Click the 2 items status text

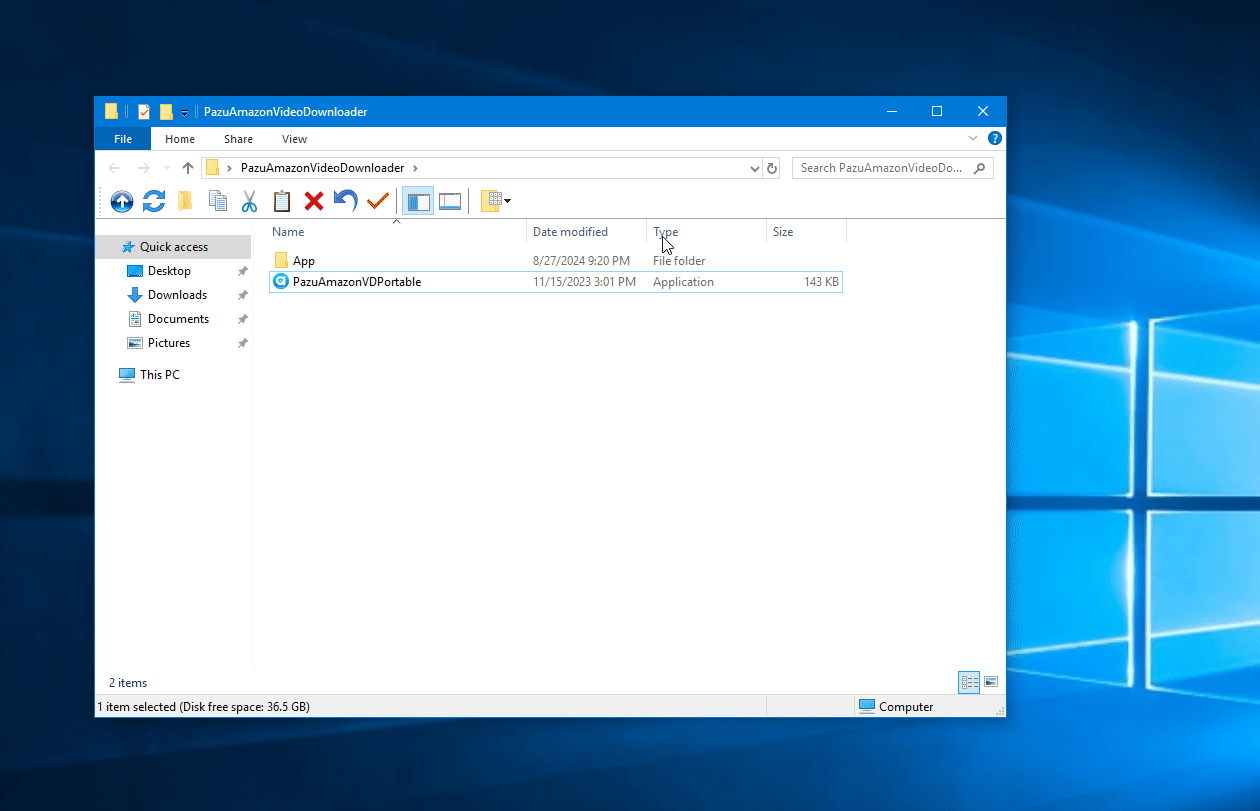[x=128, y=683]
